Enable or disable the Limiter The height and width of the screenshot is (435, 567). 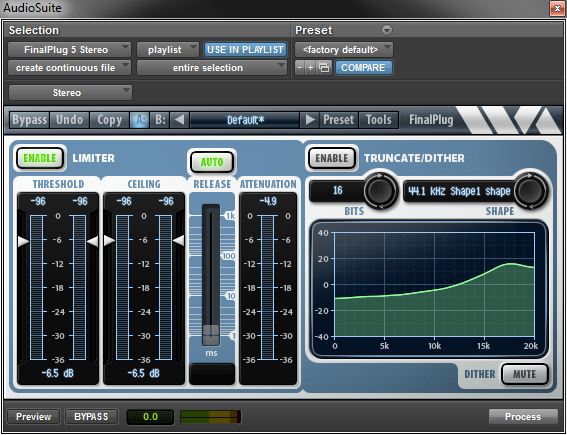(x=40, y=158)
